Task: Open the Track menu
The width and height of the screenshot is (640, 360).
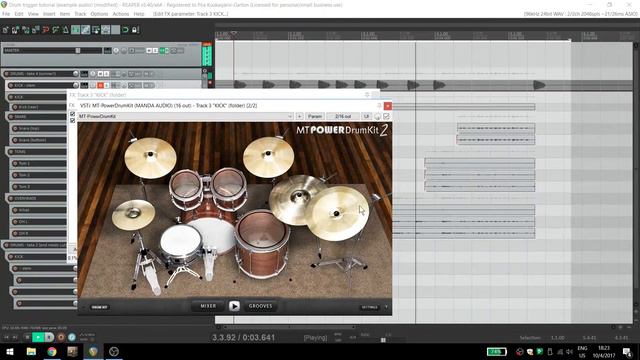Action: (80, 14)
